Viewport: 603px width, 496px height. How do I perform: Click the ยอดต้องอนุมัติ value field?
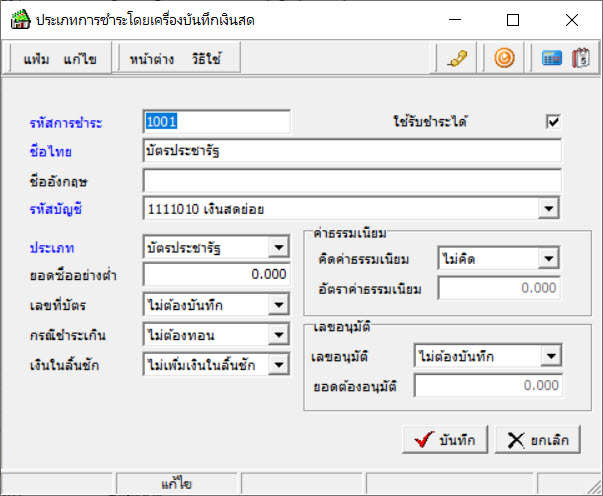point(488,385)
